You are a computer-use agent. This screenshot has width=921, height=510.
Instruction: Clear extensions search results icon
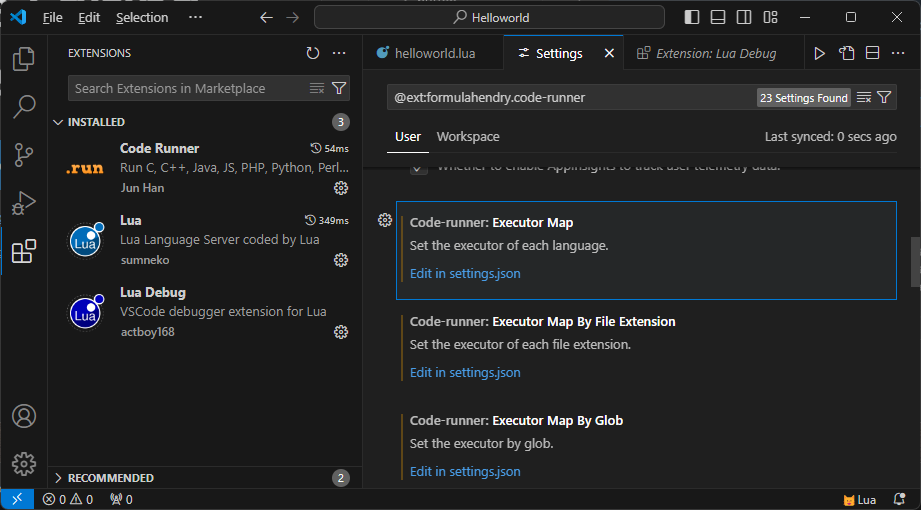point(317,88)
